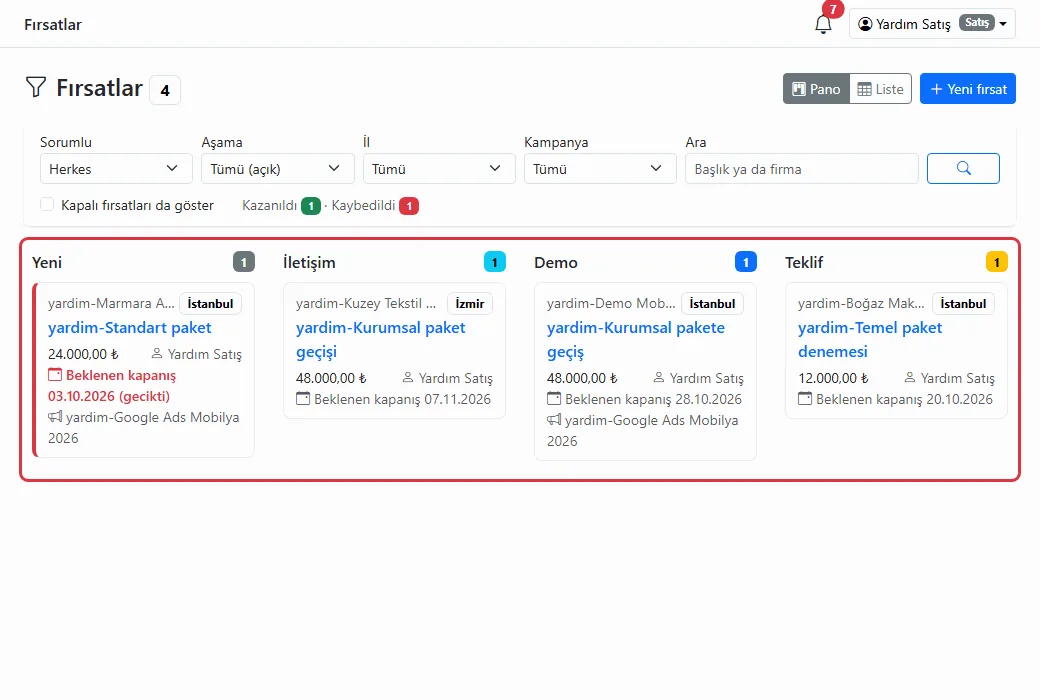Click the Yeni column header

pos(47,262)
